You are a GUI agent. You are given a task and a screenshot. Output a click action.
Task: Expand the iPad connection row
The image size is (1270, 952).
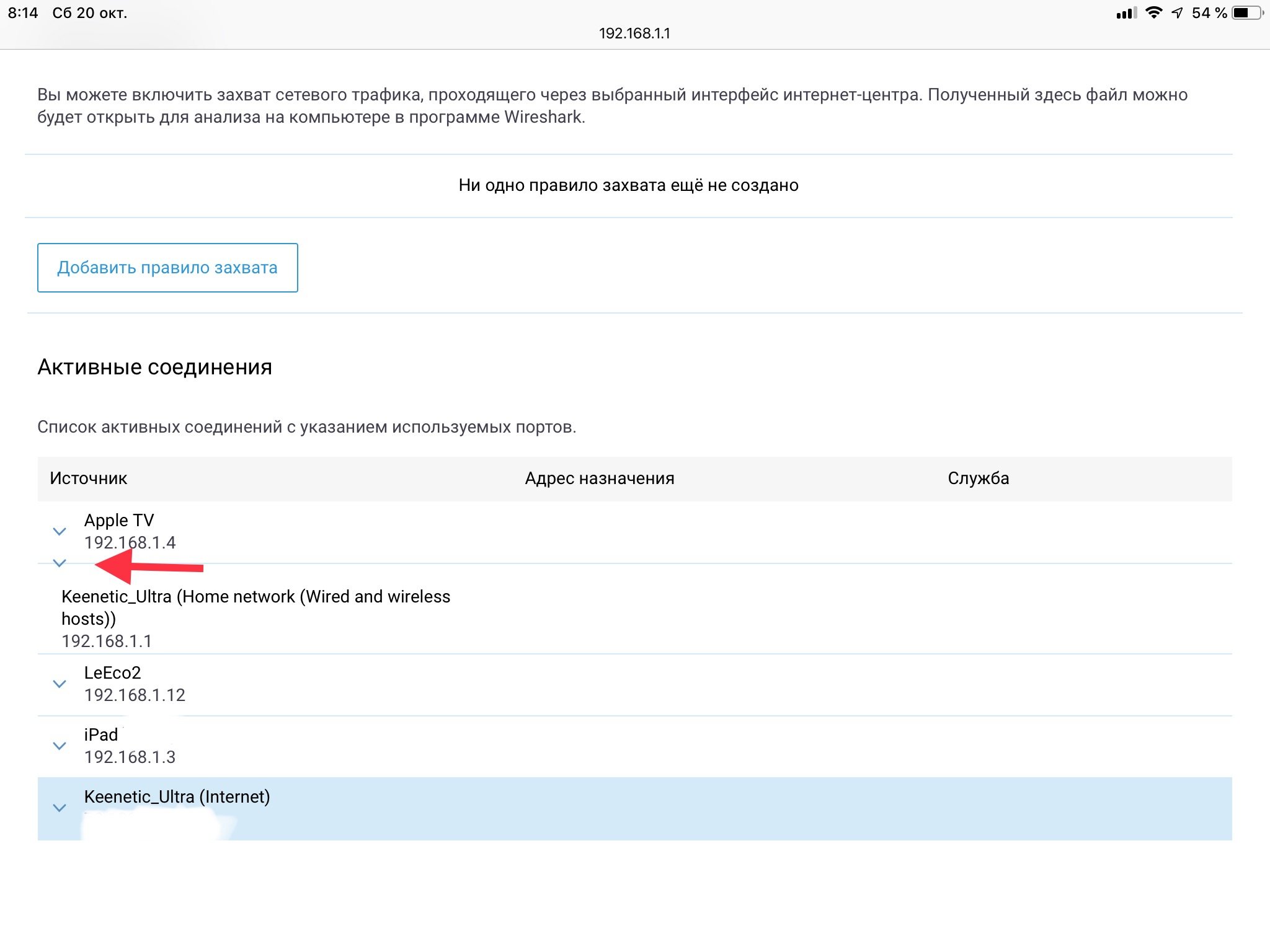(60, 746)
